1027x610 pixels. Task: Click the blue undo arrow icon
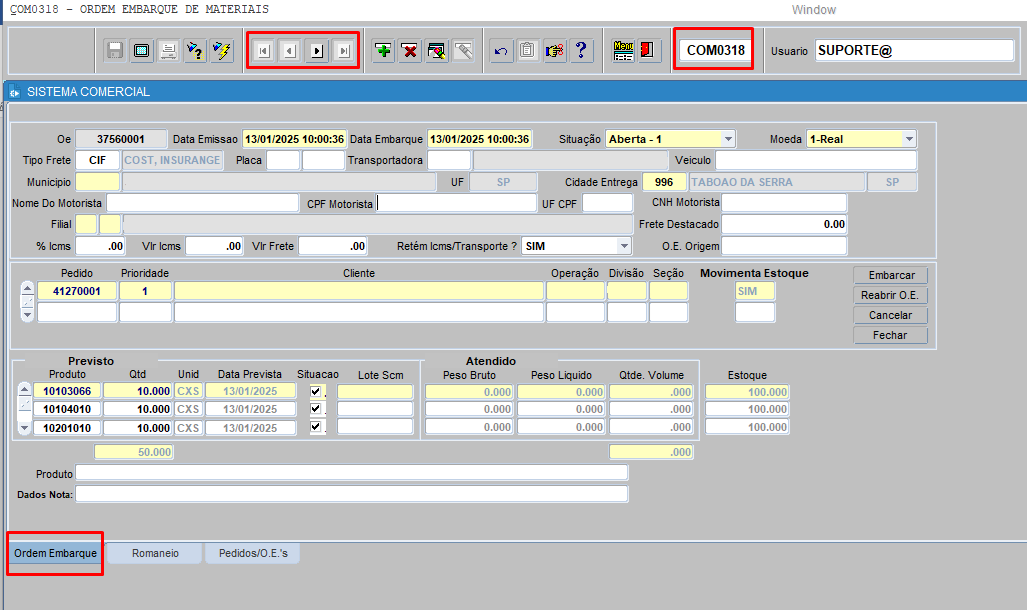pos(501,50)
